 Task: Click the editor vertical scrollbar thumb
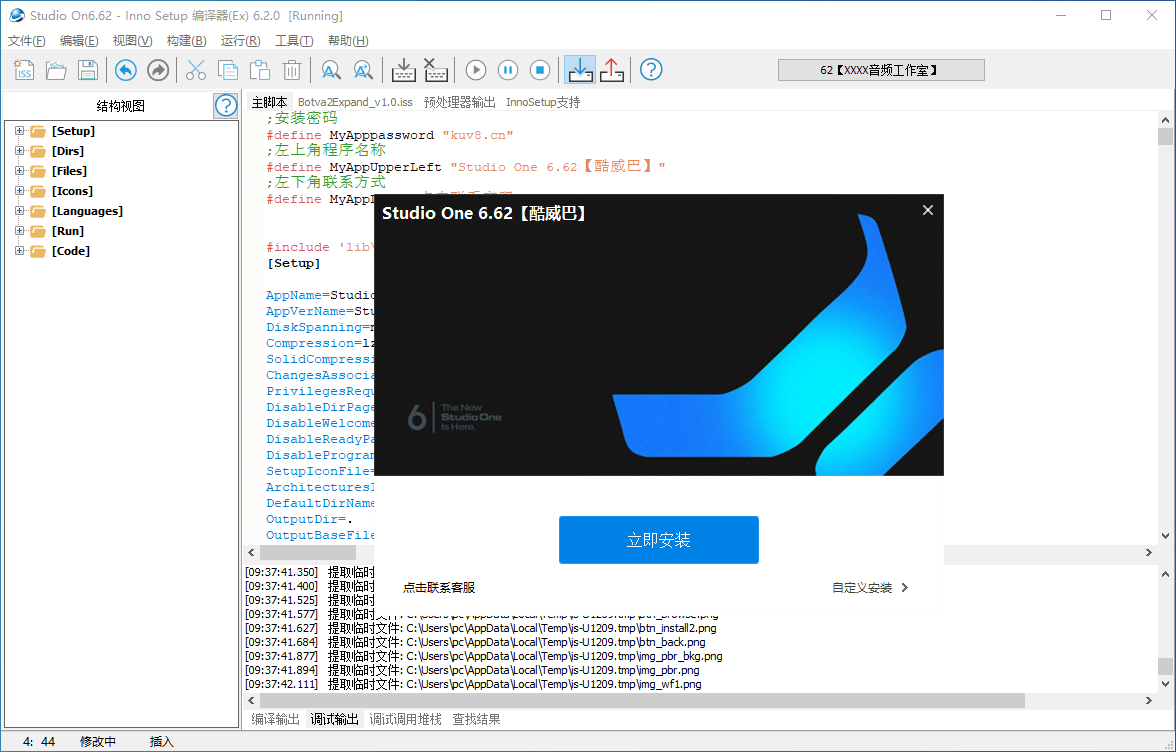pos(1165,136)
